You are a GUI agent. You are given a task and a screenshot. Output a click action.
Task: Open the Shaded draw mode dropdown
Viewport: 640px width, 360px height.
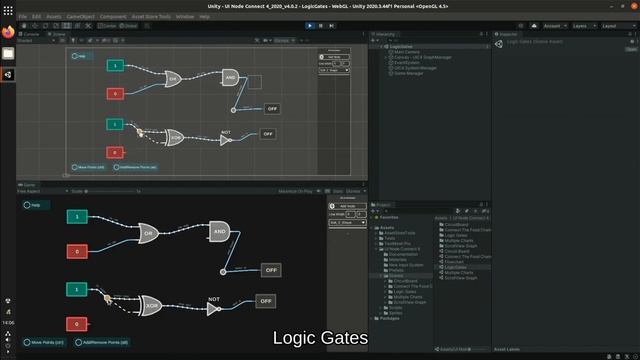[x=36, y=40]
